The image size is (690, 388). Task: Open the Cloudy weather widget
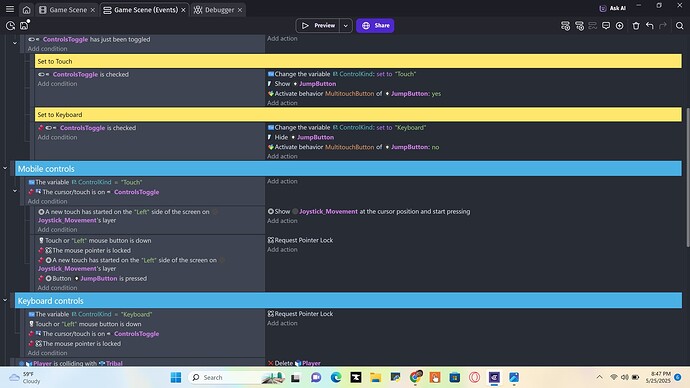[x=26, y=377]
